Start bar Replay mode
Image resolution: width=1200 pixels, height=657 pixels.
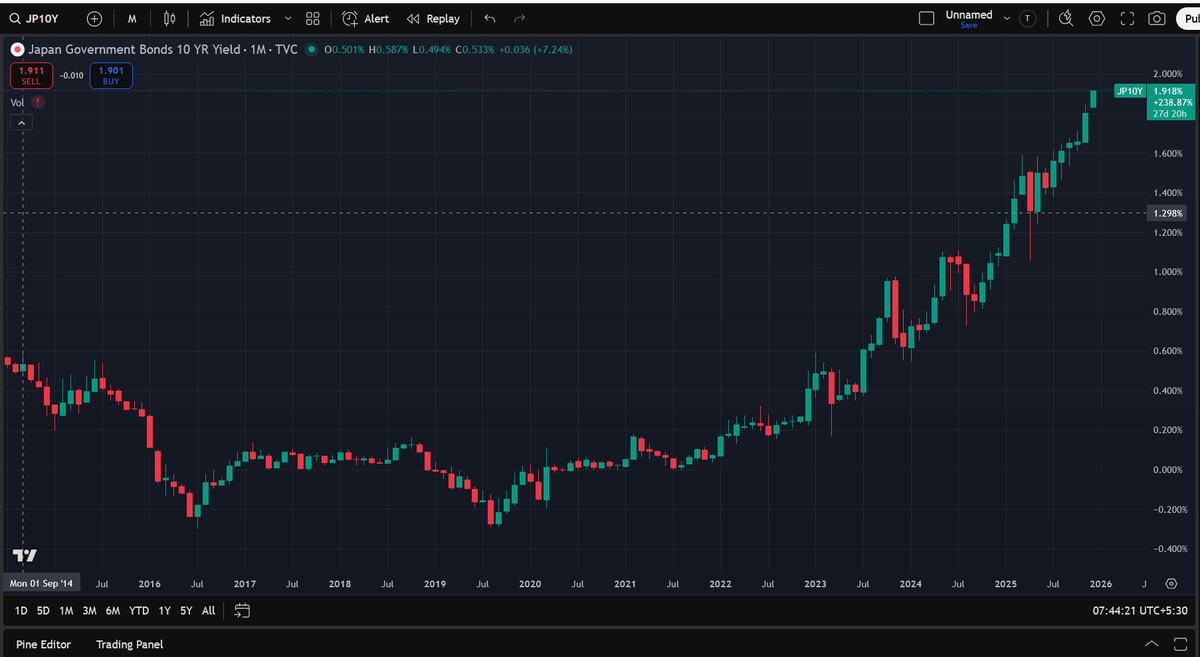433,18
